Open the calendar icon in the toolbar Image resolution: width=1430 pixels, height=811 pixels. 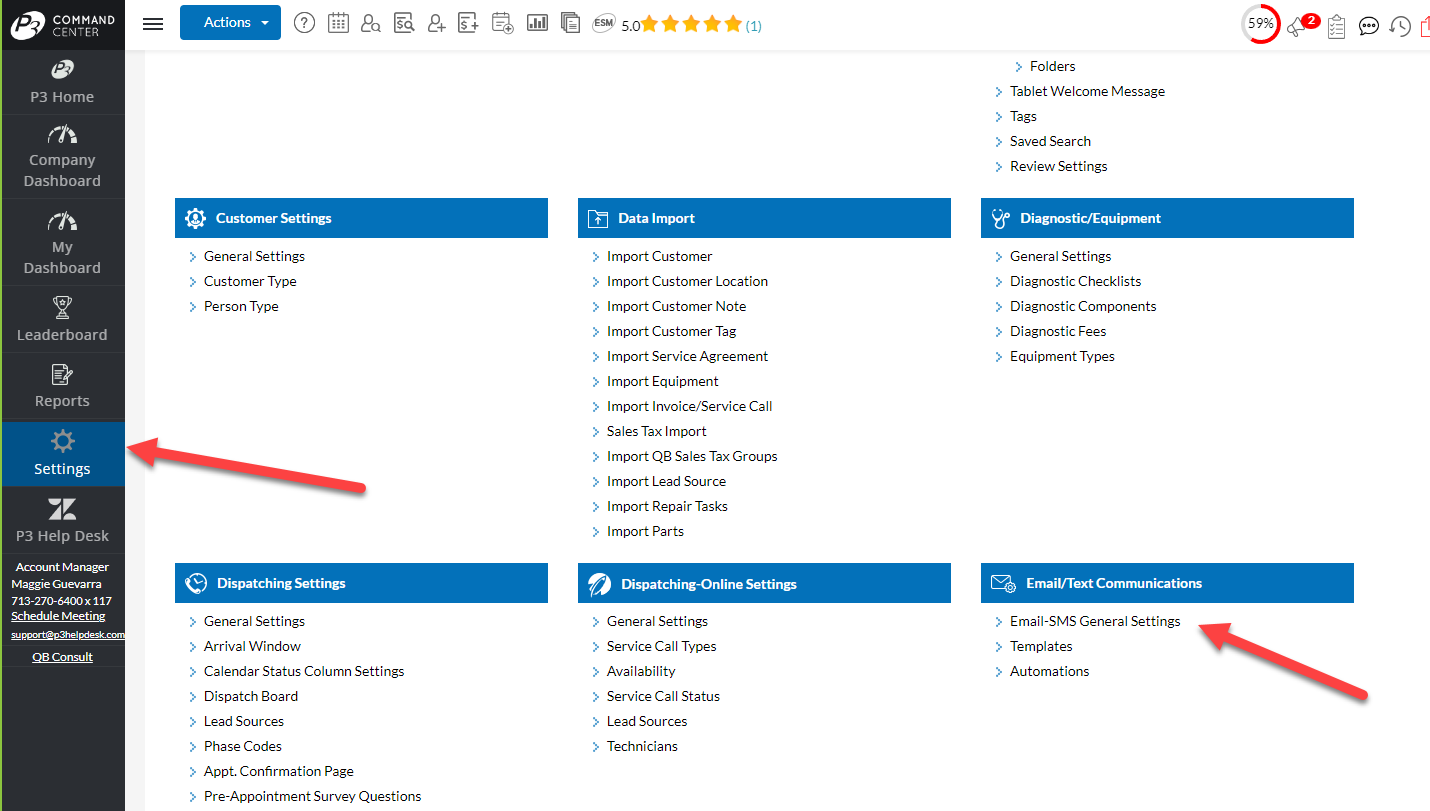(338, 23)
